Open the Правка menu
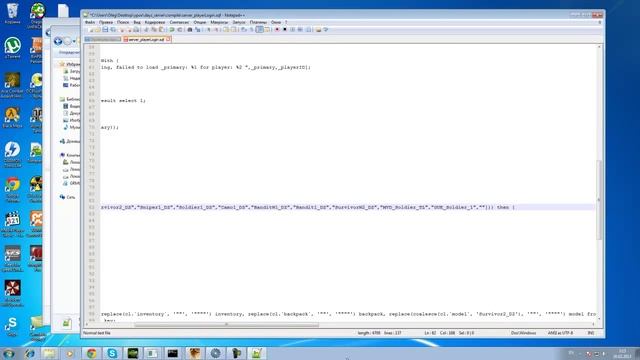This screenshot has width=640, height=360. click(106, 22)
